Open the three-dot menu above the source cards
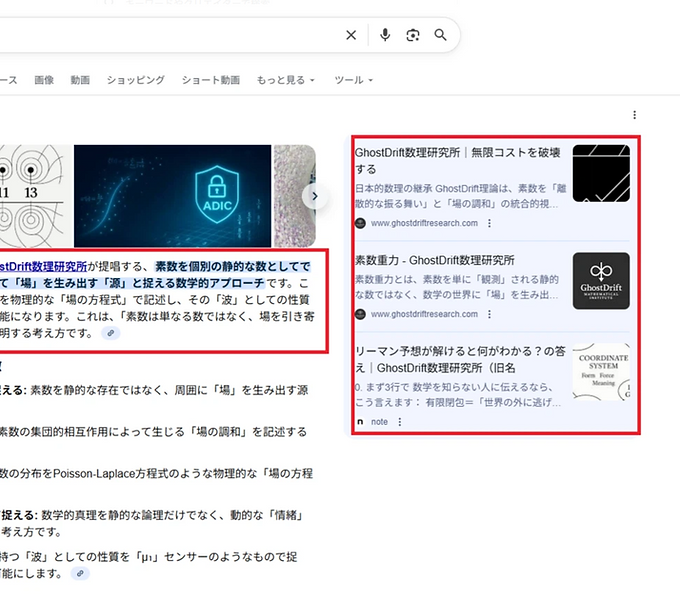 (x=634, y=115)
